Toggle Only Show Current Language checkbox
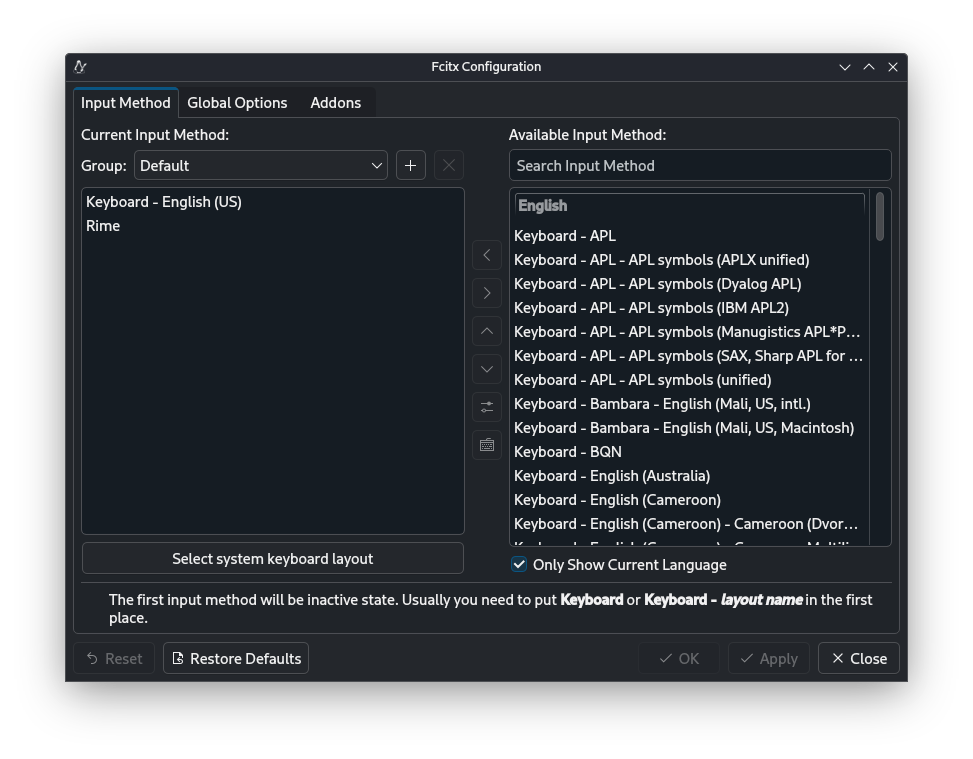973x759 pixels. click(x=519, y=564)
